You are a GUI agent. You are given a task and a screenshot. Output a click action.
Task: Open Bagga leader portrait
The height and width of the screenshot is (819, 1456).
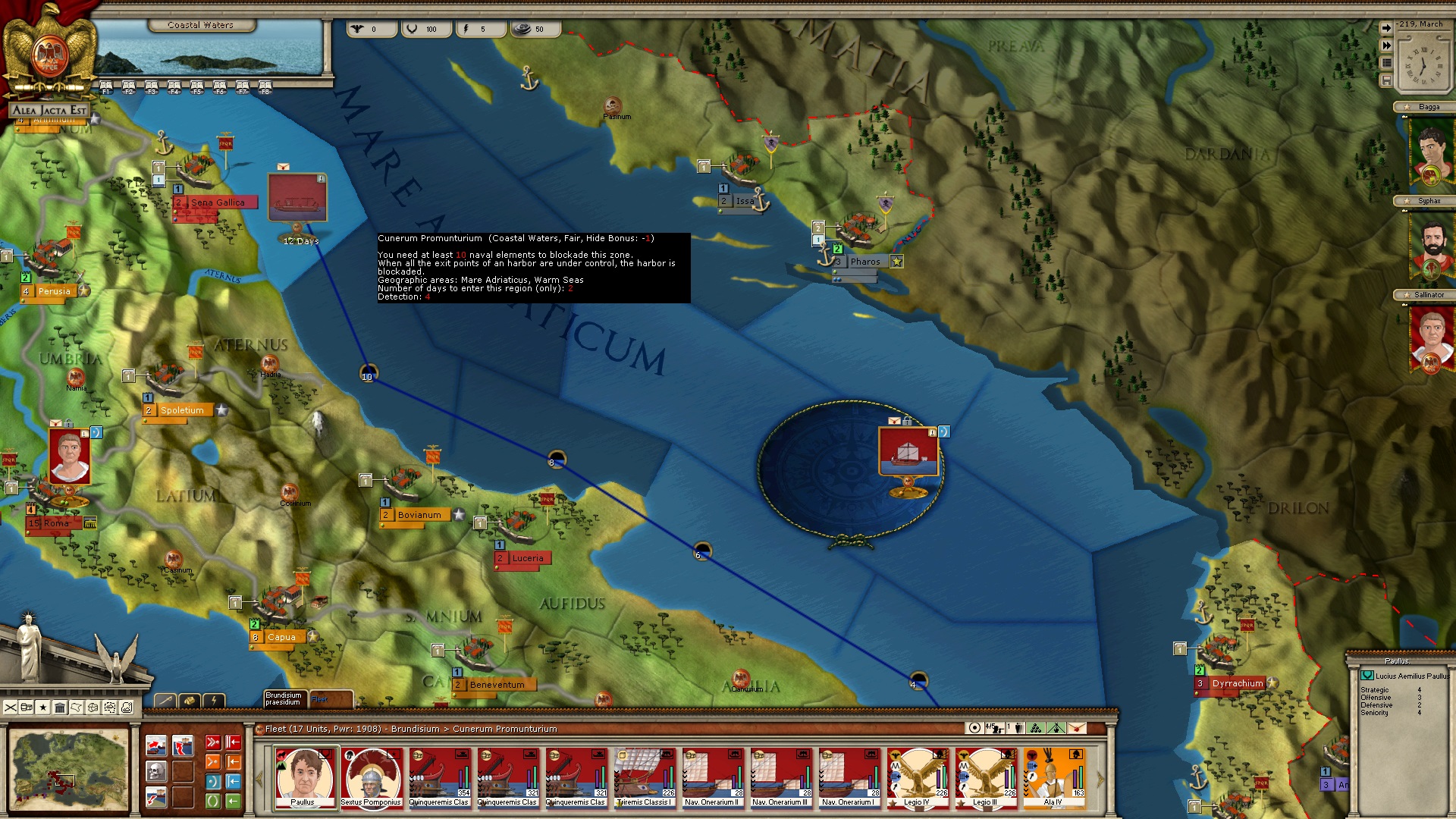click(1431, 152)
